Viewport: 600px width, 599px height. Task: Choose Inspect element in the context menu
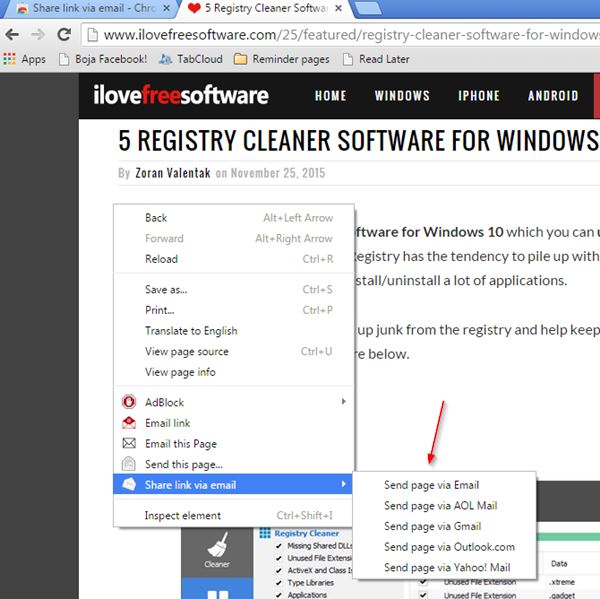233,516
